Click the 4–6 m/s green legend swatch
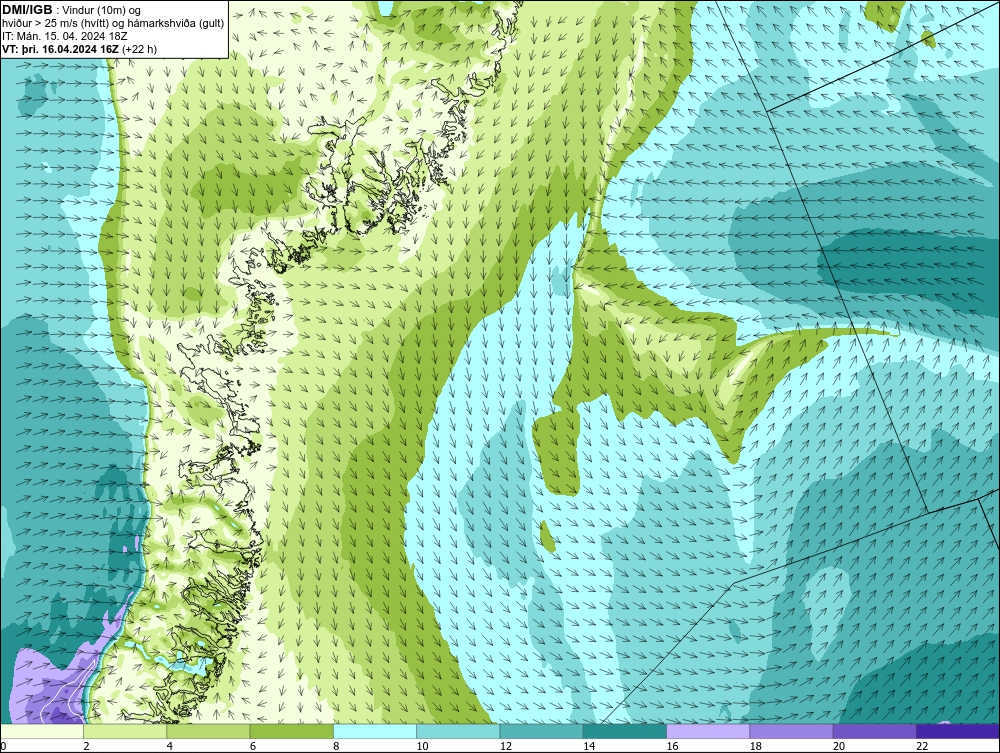This screenshot has width=1000, height=753. [x=209, y=731]
